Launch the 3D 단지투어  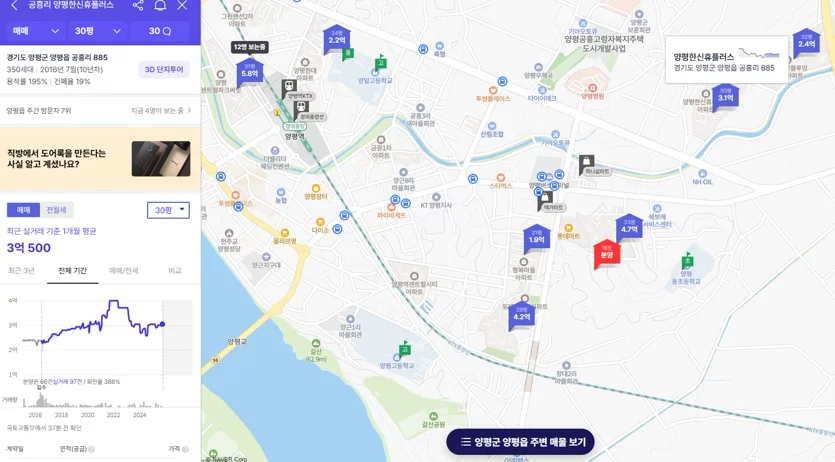[x=164, y=70]
